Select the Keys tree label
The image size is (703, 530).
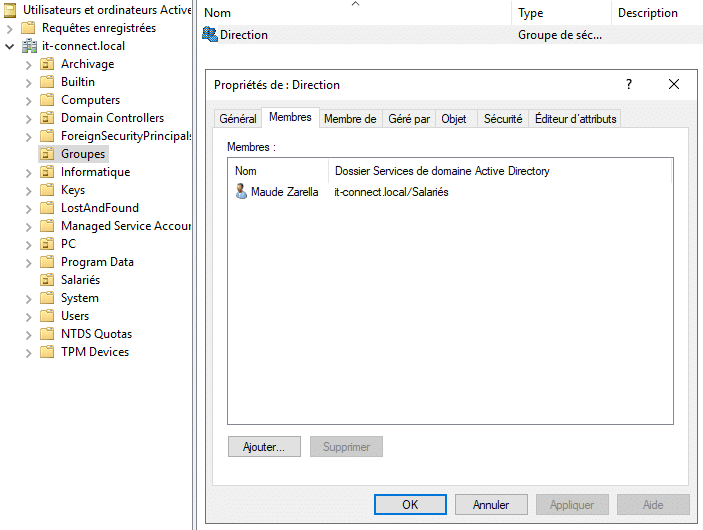(73, 190)
